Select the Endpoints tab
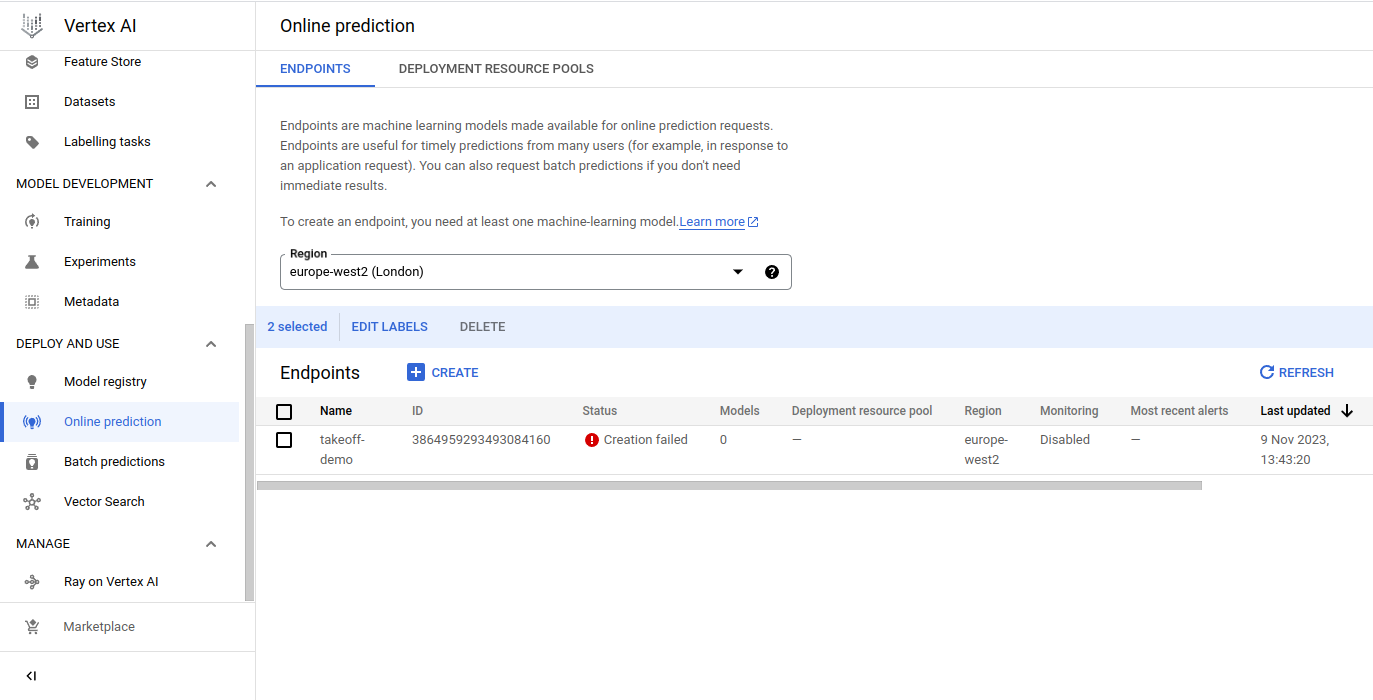Screen dimensions: 1373x700 [315, 69]
